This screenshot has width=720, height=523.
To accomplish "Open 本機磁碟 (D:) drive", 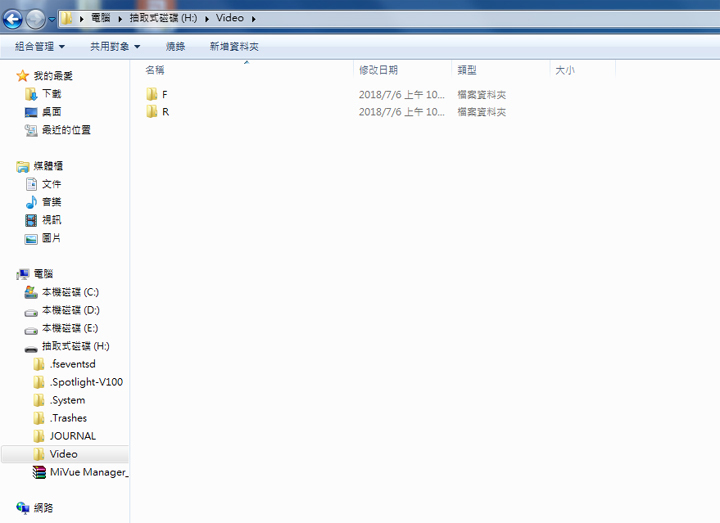I will point(71,310).
